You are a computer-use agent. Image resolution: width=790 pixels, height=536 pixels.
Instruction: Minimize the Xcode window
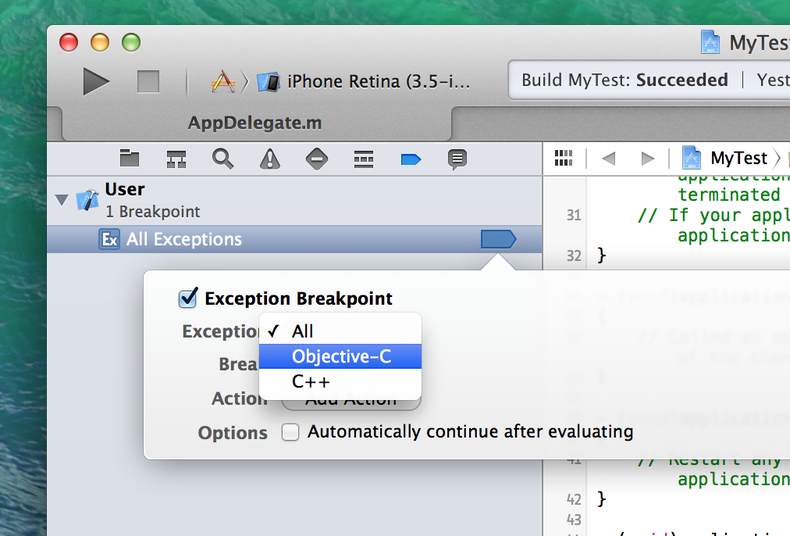pos(100,42)
